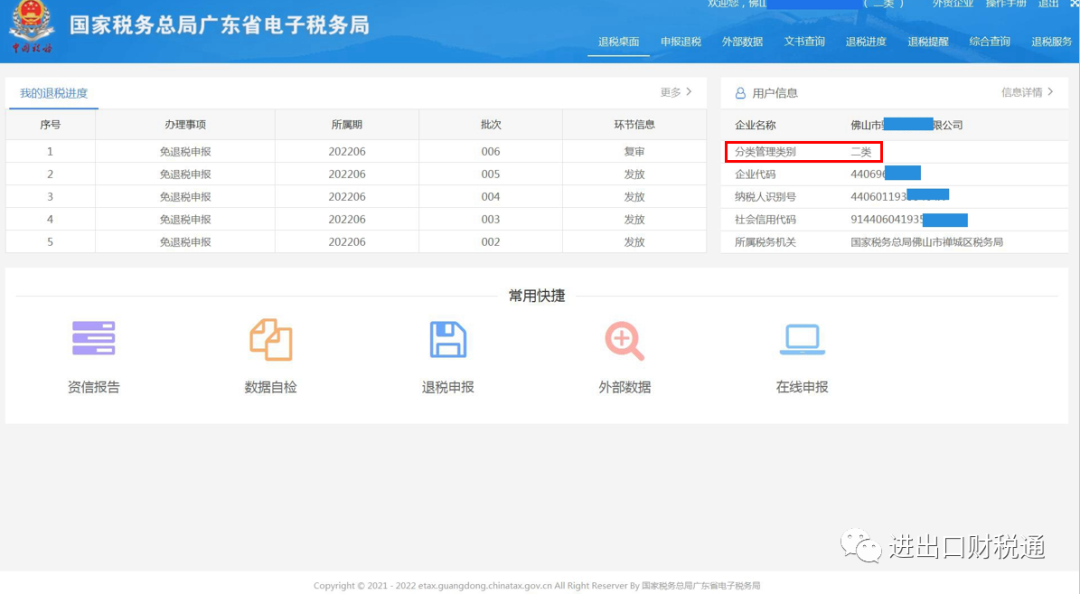This screenshot has width=1080, height=594.
Task: Click the 所属期 column header
Action: tap(346, 125)
